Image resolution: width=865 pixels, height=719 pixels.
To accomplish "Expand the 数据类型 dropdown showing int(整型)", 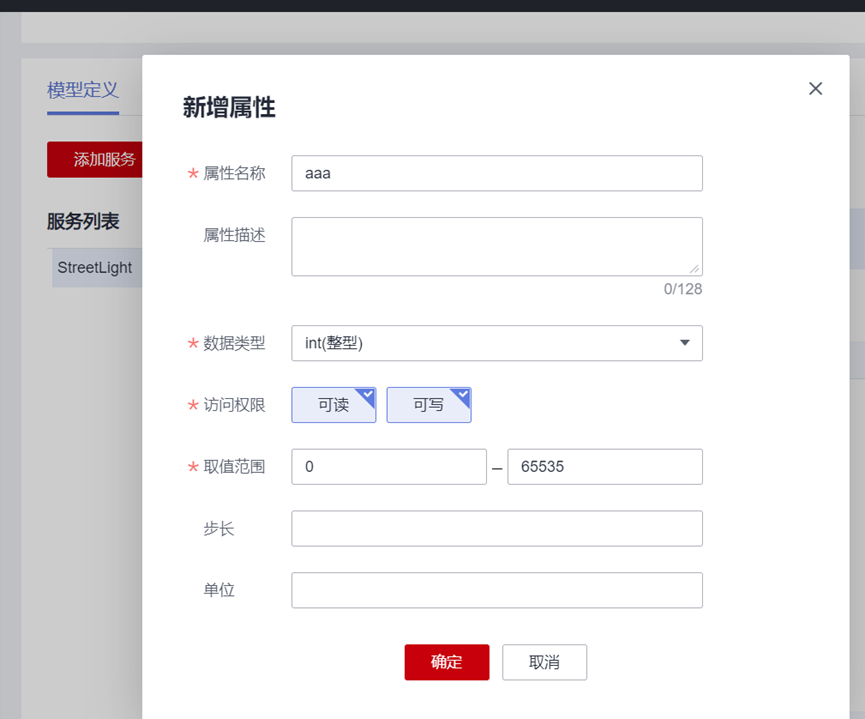I will click(x=496, y=343).
